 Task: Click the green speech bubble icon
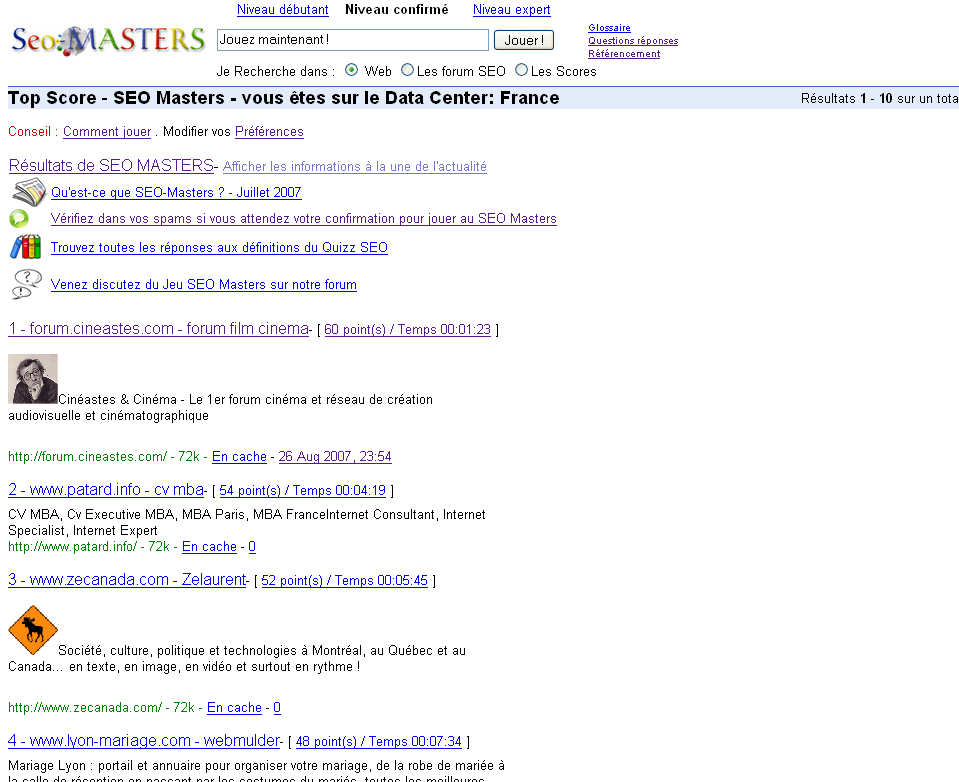pos(19,218)
